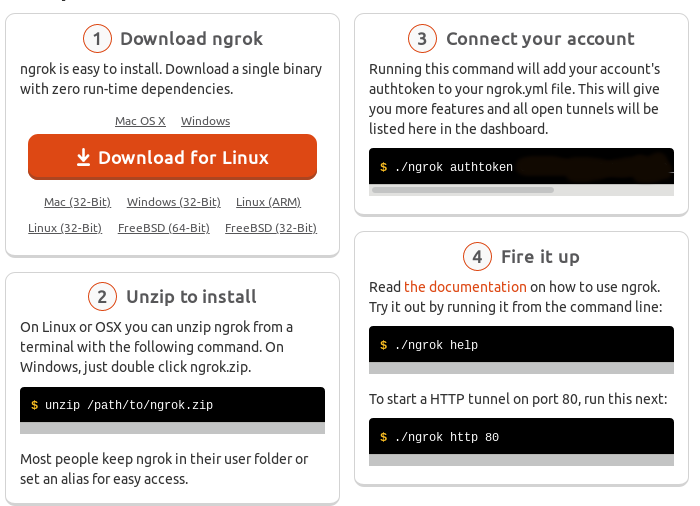Click the step 4 circled number icon
Viewport: 700px width, 506px height.
(x=477, y=257)
